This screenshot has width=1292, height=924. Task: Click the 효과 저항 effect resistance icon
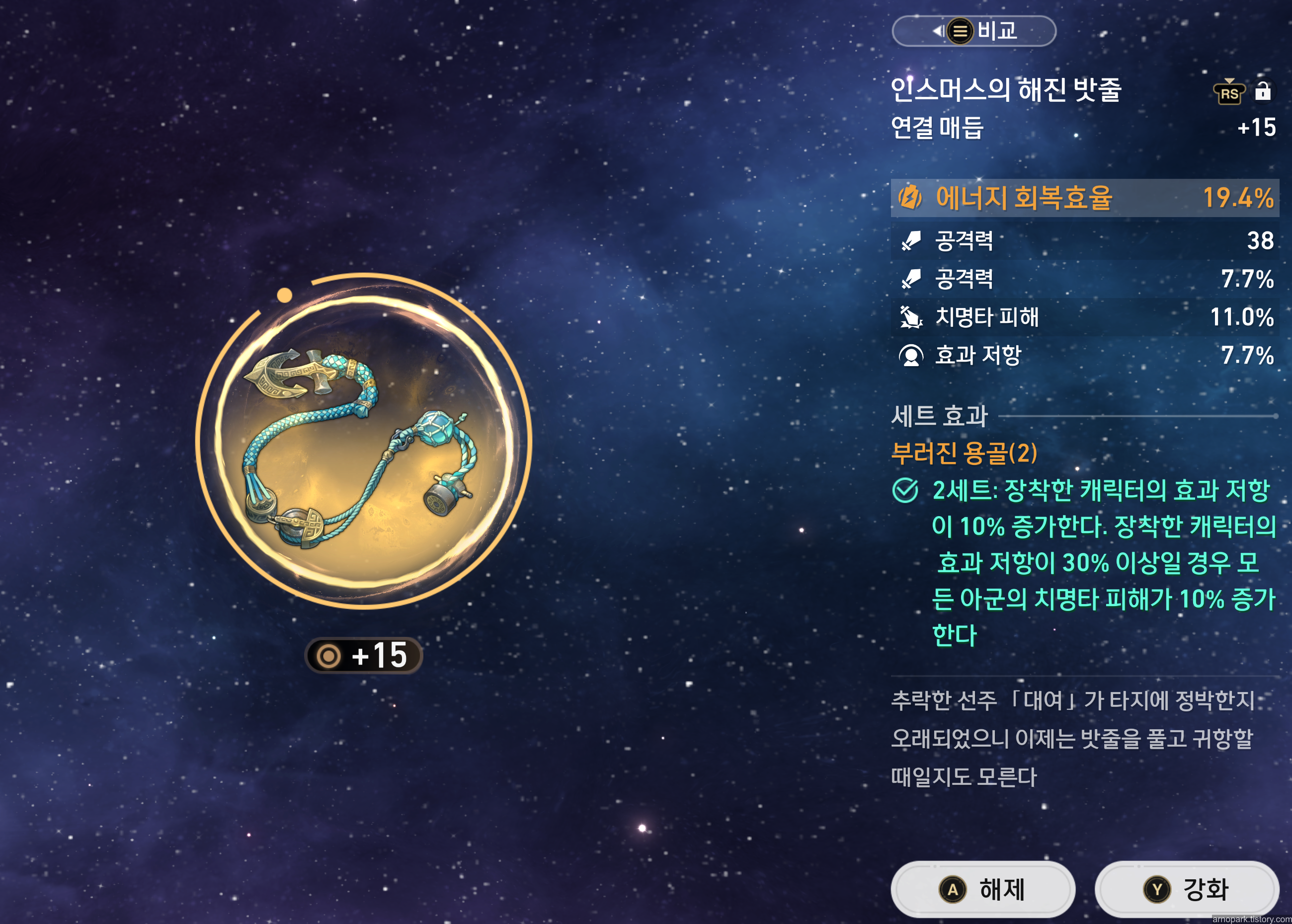tap(911, 356)
